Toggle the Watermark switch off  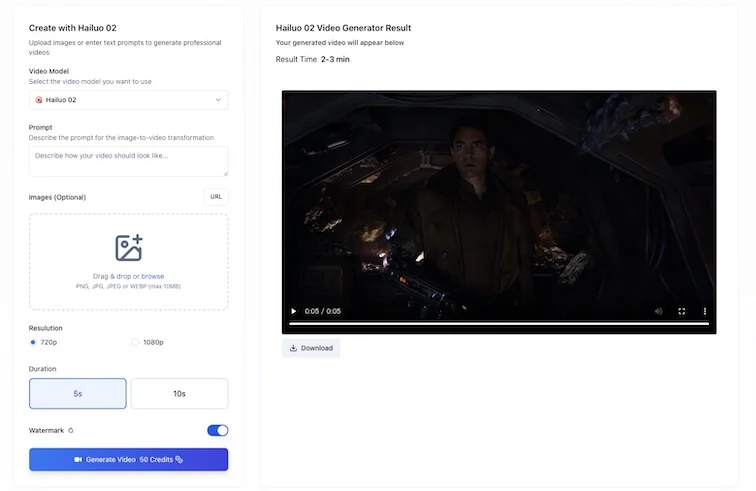pos(217,430)
